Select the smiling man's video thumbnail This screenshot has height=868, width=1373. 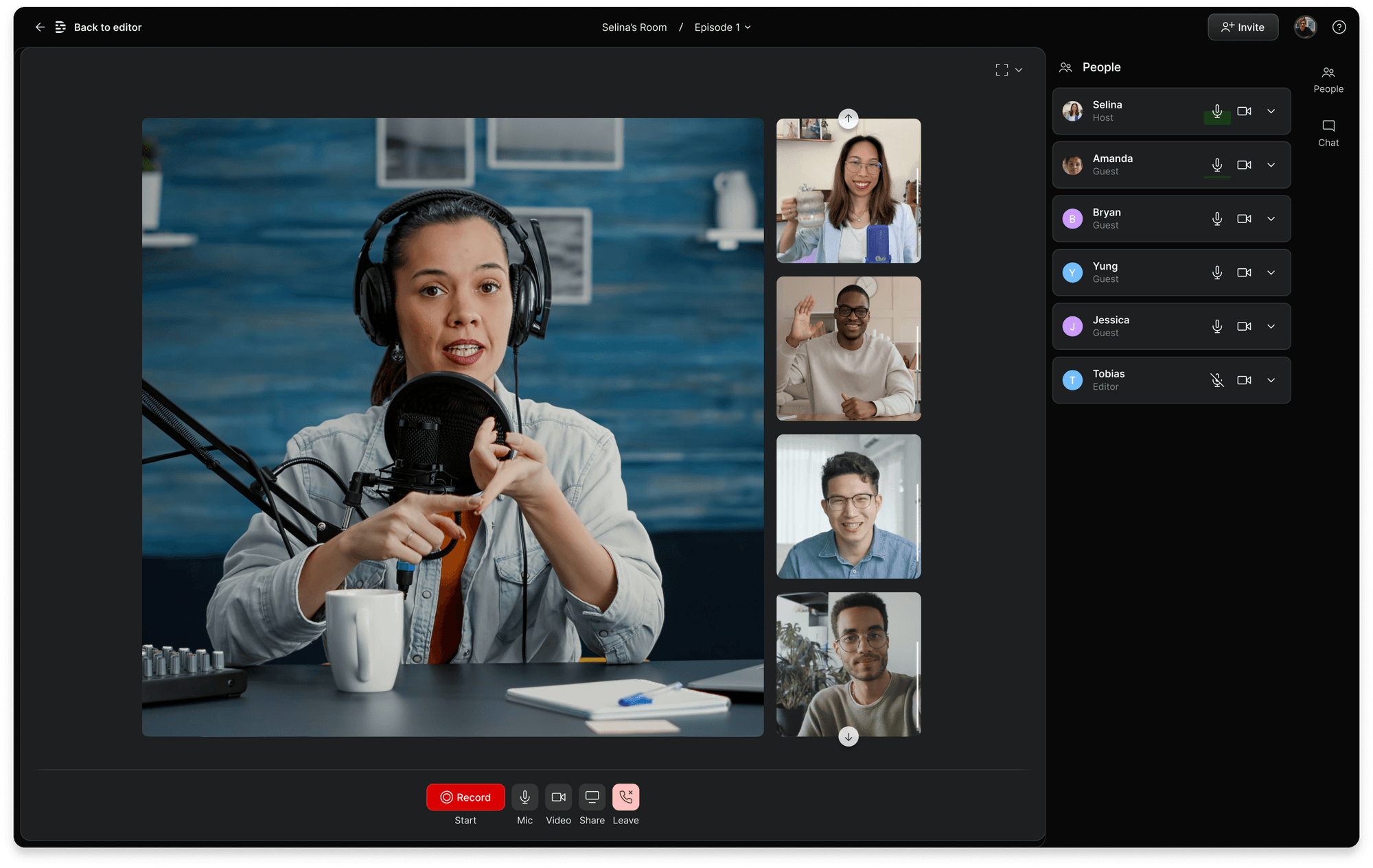click(x=849, y=506)
